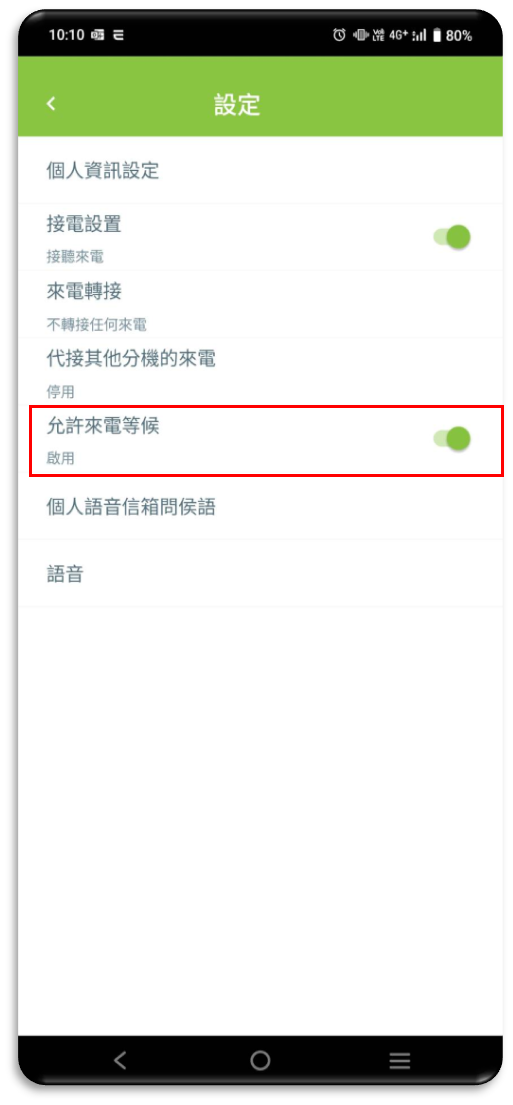The width and height of the screenshot is (513, 1105).
Task: Tap the 啟用 status text
Action: (x=61, y=458)
